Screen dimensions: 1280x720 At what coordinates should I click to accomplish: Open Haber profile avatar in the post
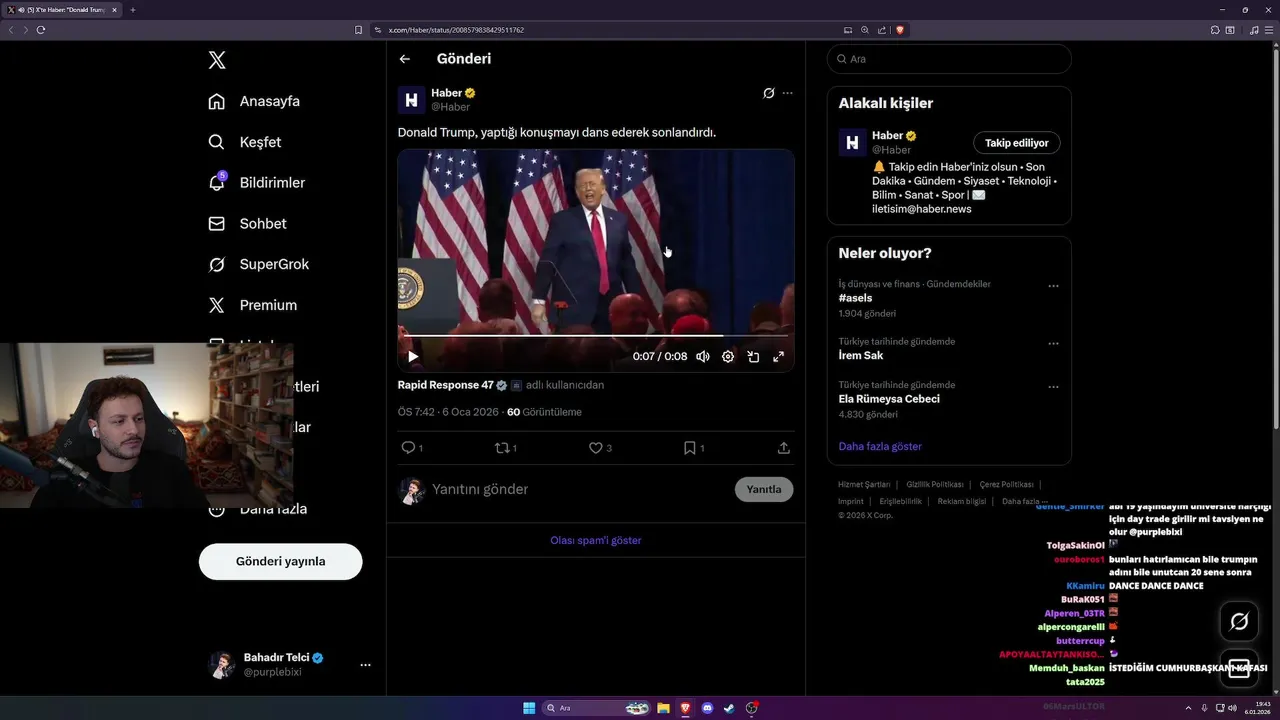[411, 100]
